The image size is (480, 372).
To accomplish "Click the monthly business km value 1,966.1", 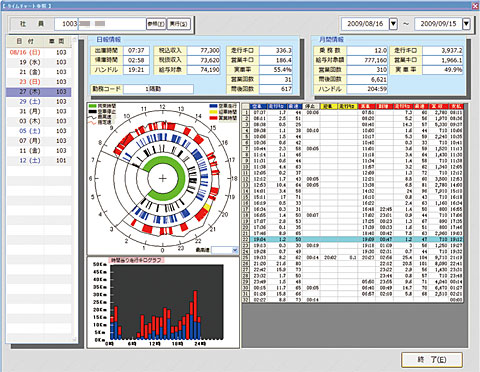I will [x=443, y=60].
